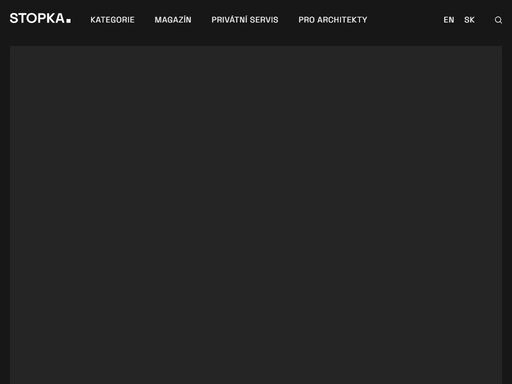
Task: Visit the PRO ARCHITEKTY page
Action: point(333,20)
